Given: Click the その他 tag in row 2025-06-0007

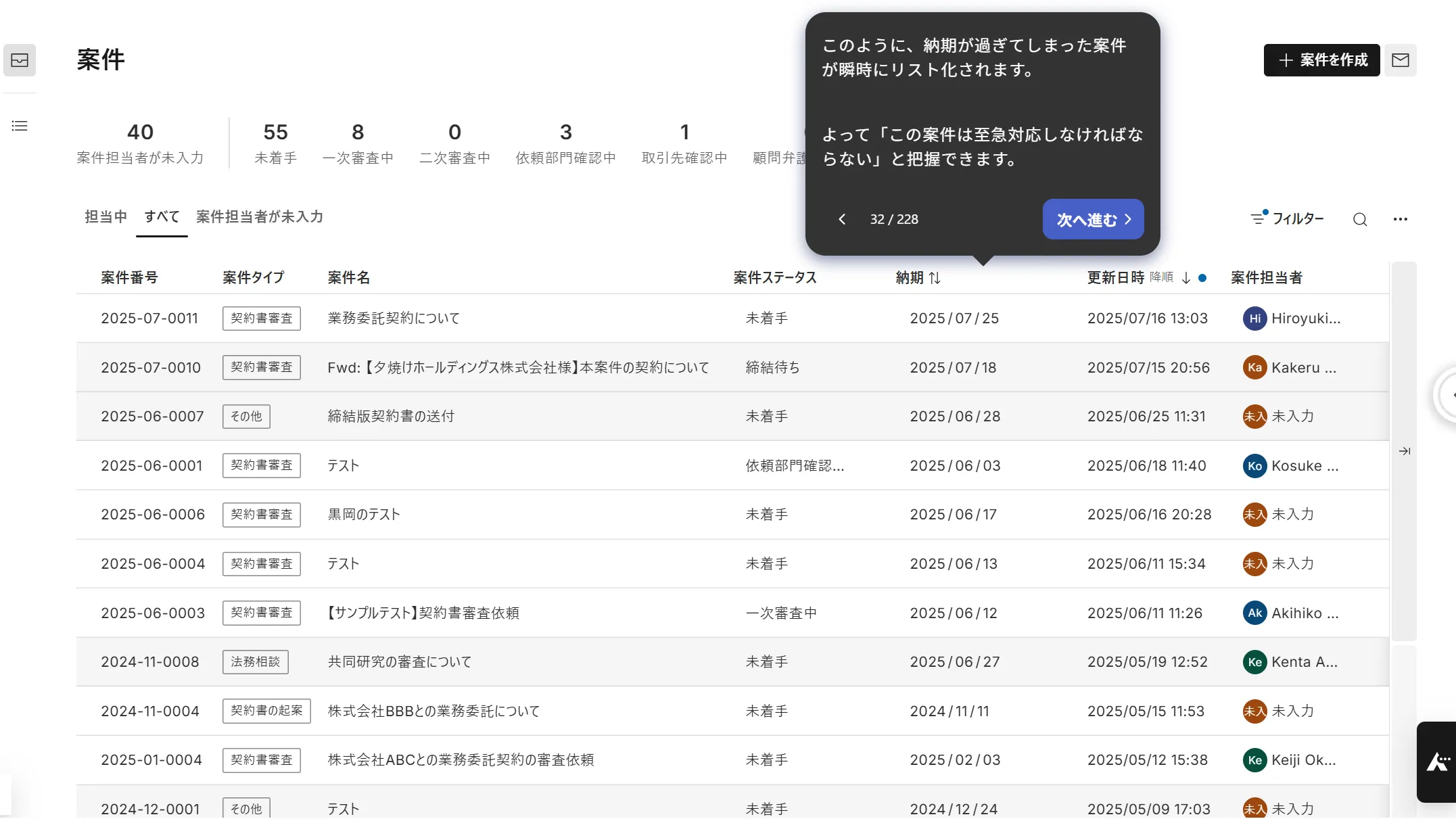Looking at the screenshot, I should point(246,417).
